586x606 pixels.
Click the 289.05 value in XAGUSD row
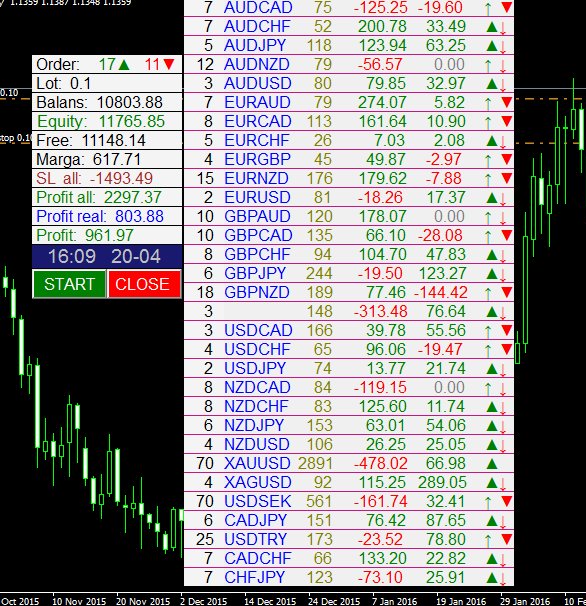click(442, 482)
